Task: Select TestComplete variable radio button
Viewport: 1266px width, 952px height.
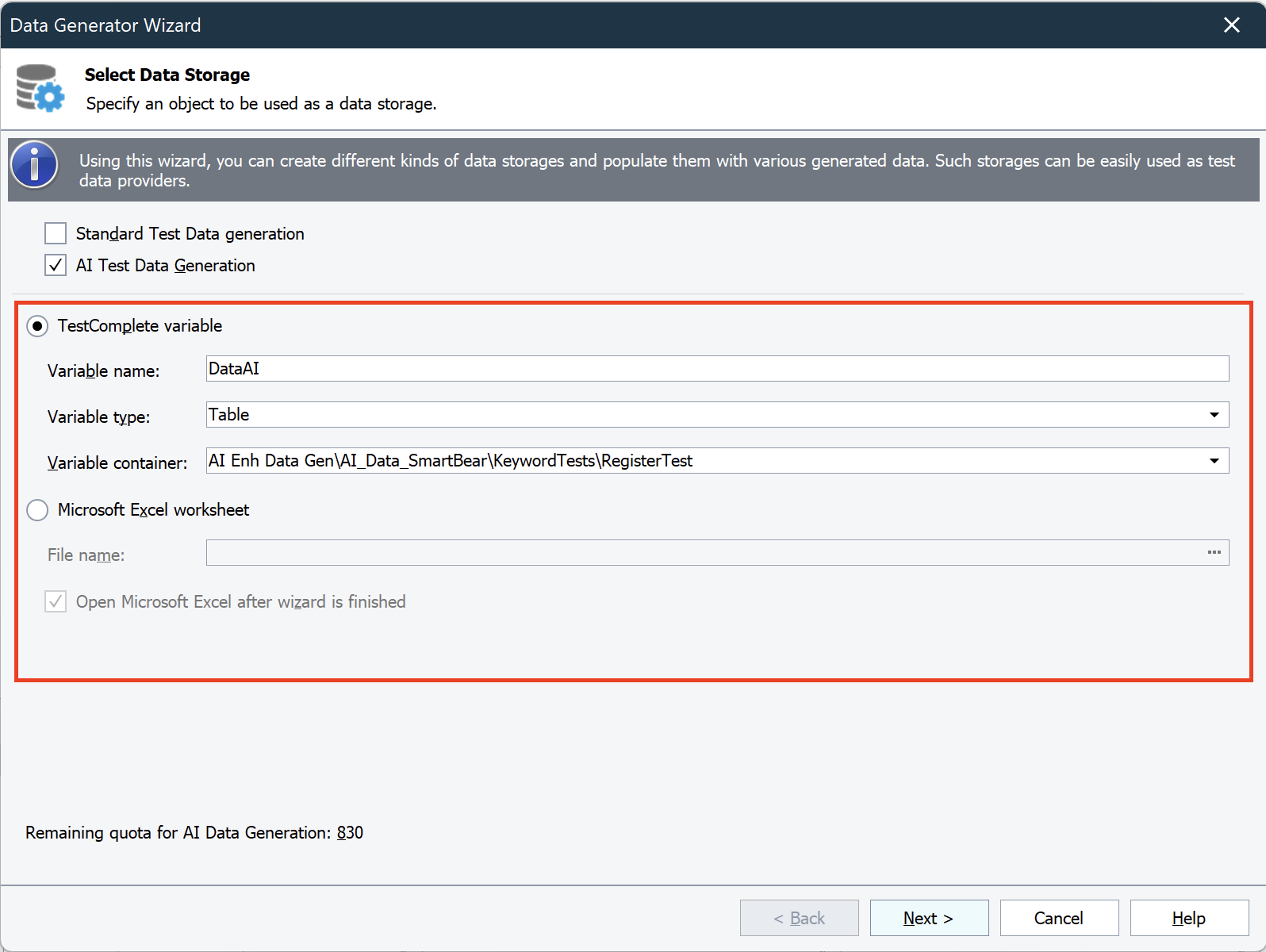Action: 37,326
